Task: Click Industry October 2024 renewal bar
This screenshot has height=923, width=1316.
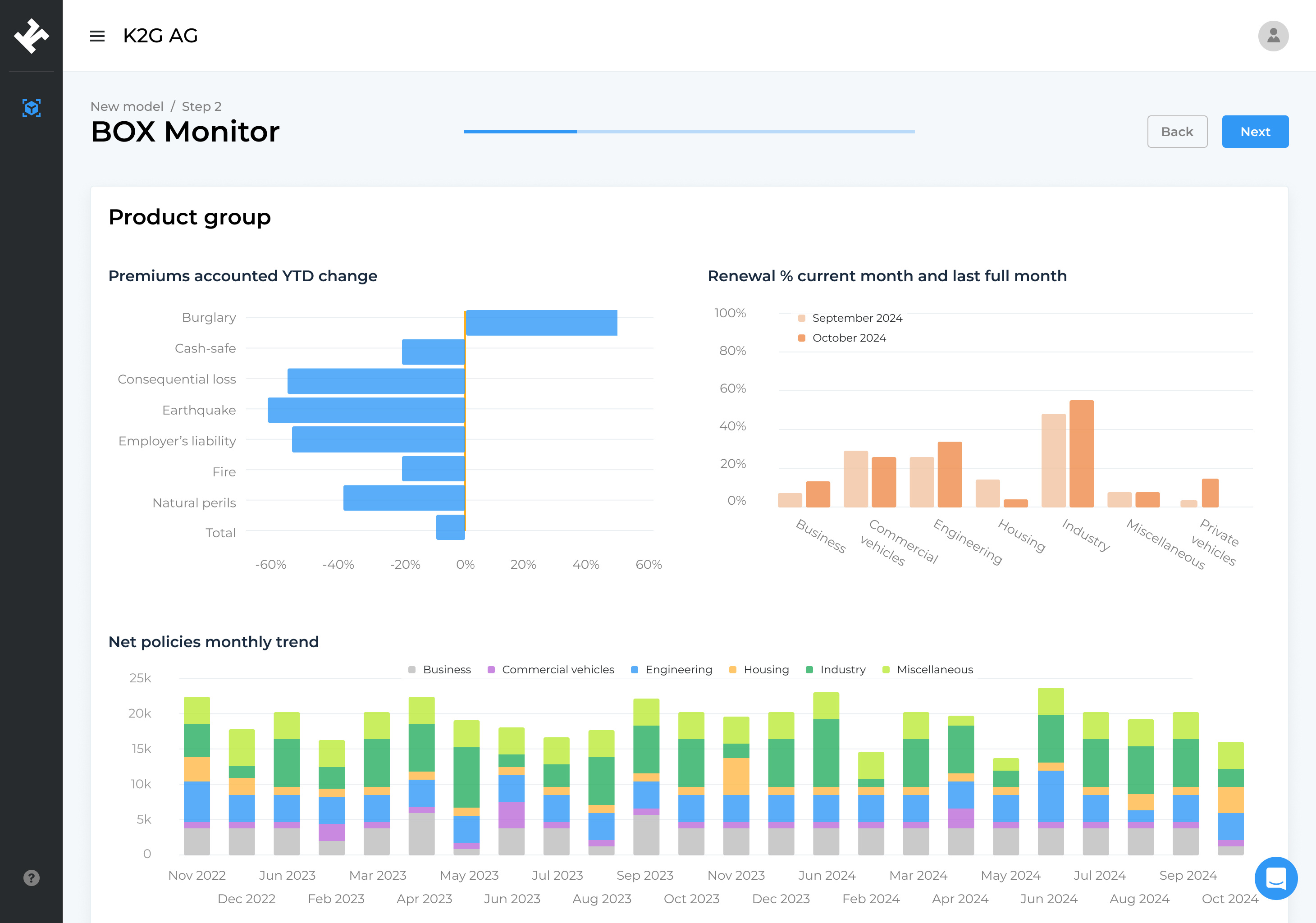Action: point(1082,453)
